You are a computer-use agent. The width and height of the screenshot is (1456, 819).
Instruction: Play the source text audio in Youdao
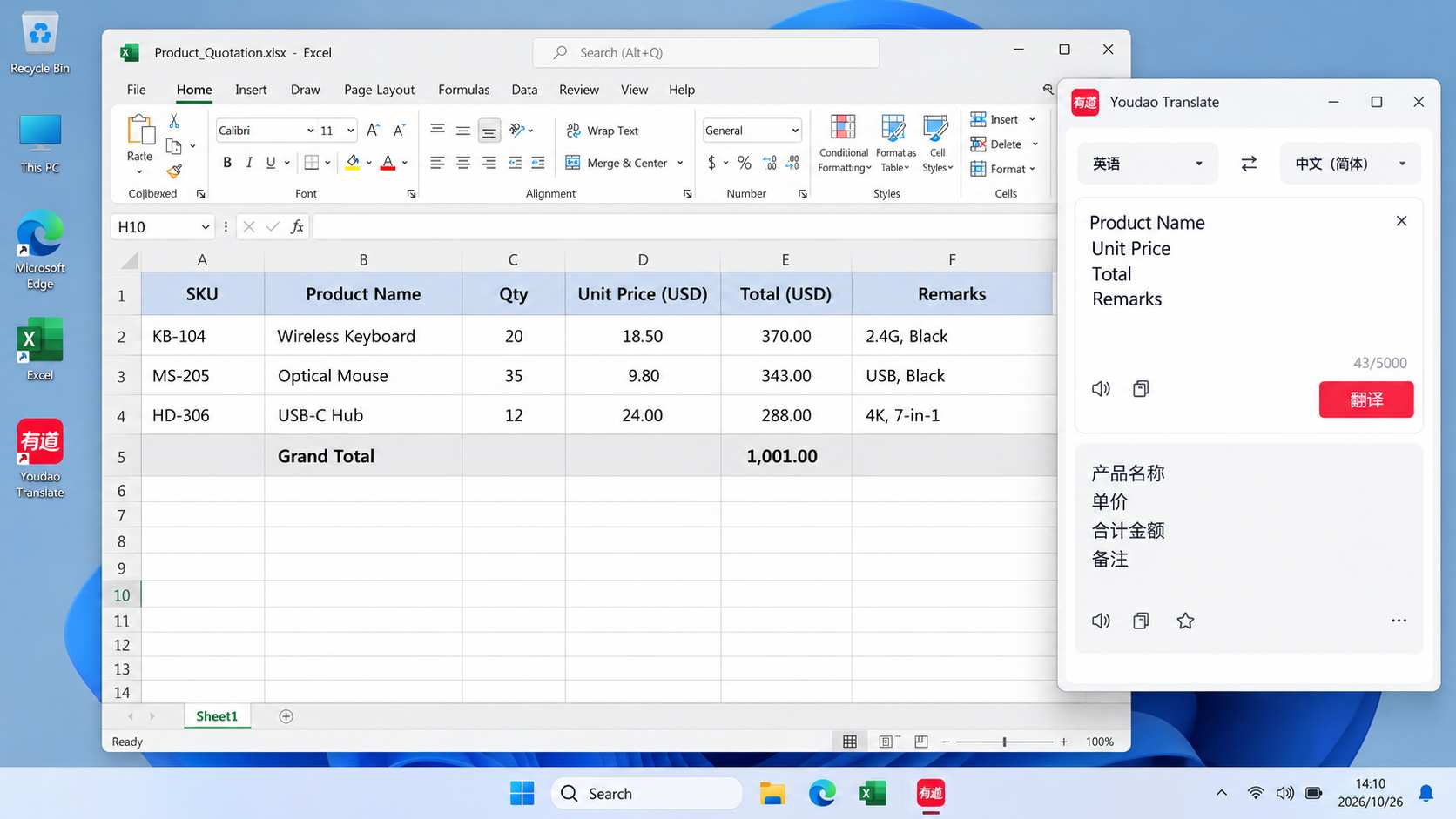click(x=1101, y=389)
